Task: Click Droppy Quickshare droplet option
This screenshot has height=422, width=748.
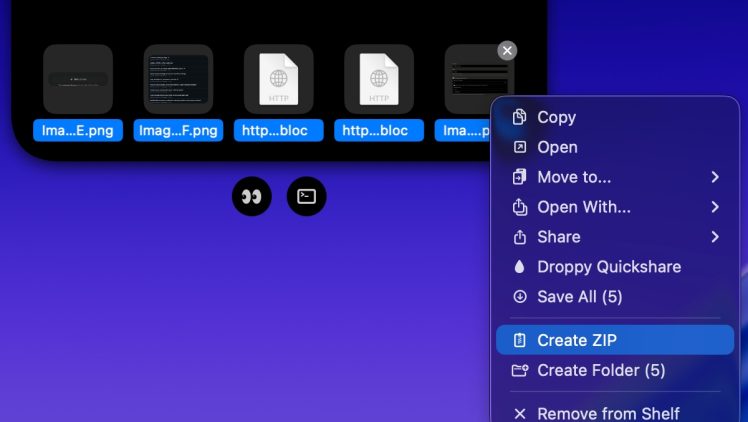Action: click(x=608, y=267)
